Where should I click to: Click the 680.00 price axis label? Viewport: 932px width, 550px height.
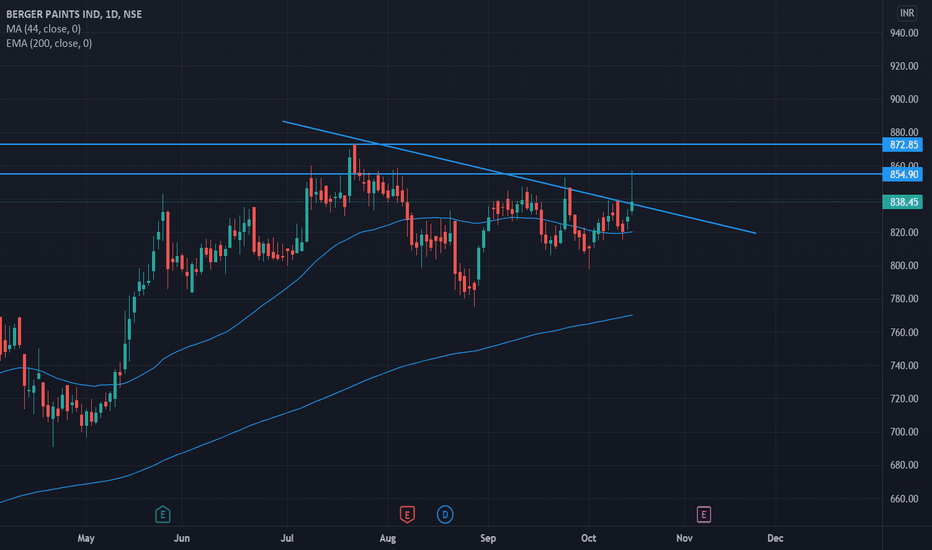tap(903, 465)
